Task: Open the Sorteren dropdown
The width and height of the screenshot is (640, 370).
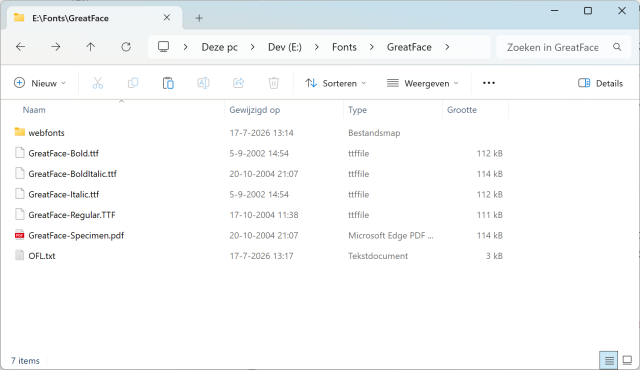Action: [x=336, y=83]
